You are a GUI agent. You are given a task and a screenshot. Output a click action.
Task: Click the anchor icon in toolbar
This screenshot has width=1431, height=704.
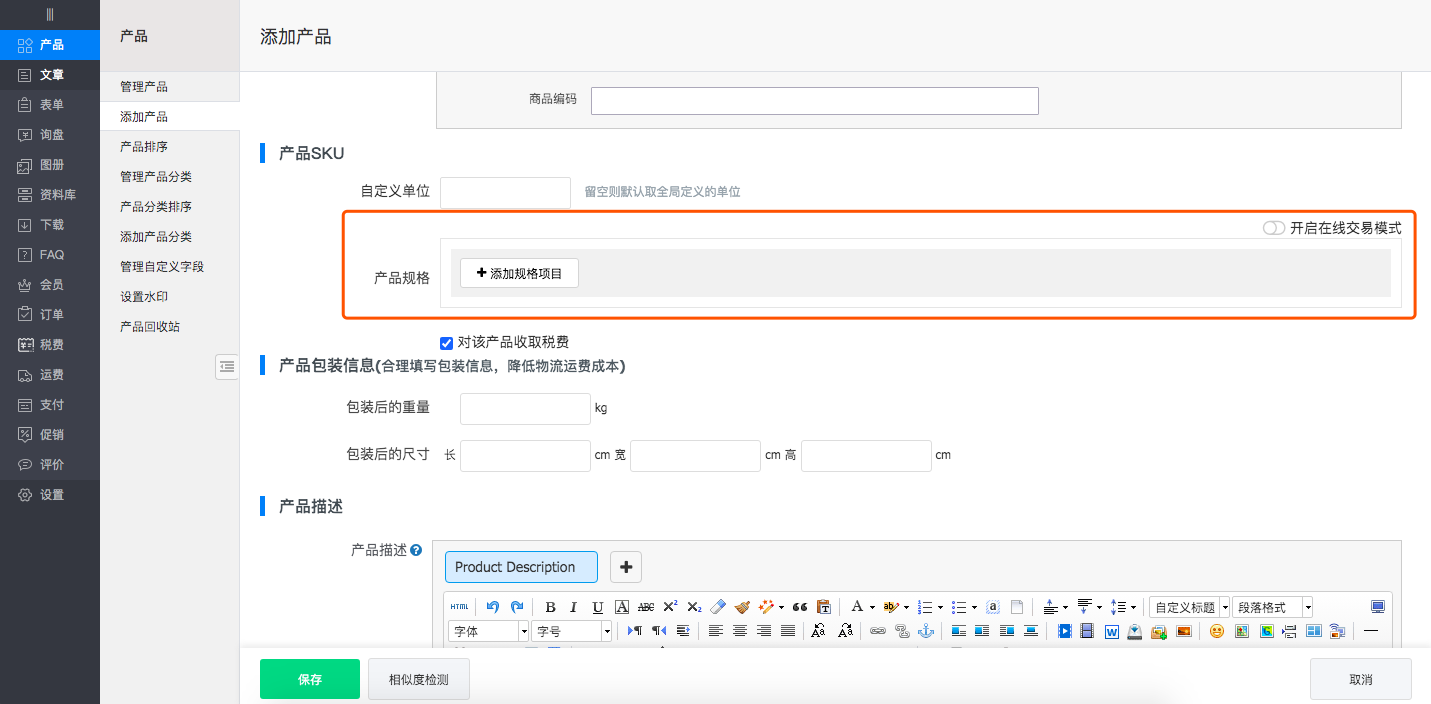tap(926, 631)
